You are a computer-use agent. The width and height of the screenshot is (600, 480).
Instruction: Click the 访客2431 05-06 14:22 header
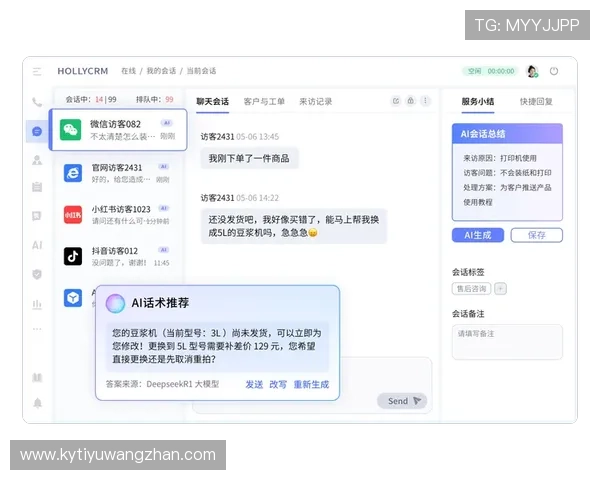click(240, 198)
